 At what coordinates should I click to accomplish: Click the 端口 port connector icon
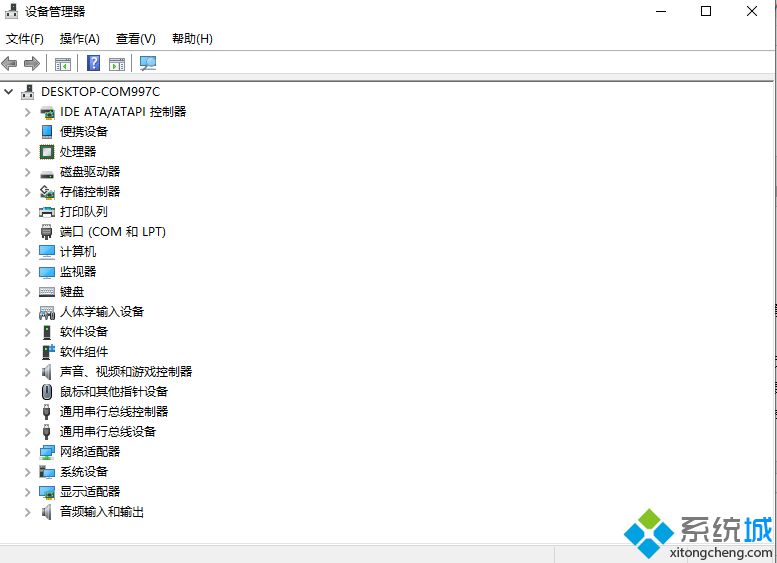tap(47, 232)
